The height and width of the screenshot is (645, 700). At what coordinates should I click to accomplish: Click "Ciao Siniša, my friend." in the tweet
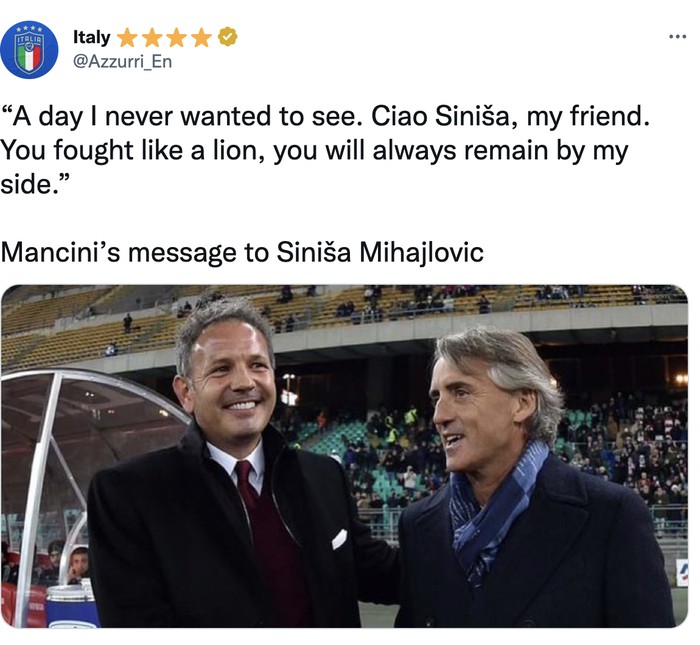(510, 116)
